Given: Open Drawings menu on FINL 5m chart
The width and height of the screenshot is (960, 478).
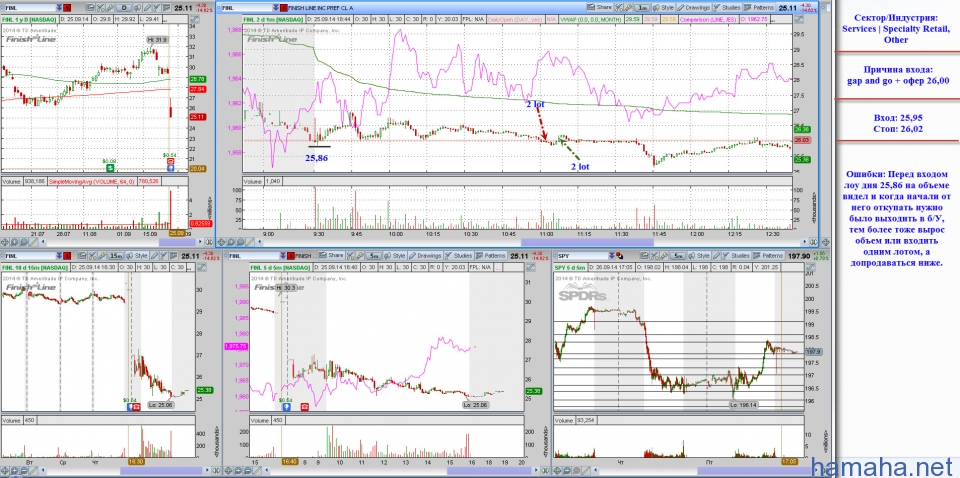Looking at the screenshot, I should [425, 256].
